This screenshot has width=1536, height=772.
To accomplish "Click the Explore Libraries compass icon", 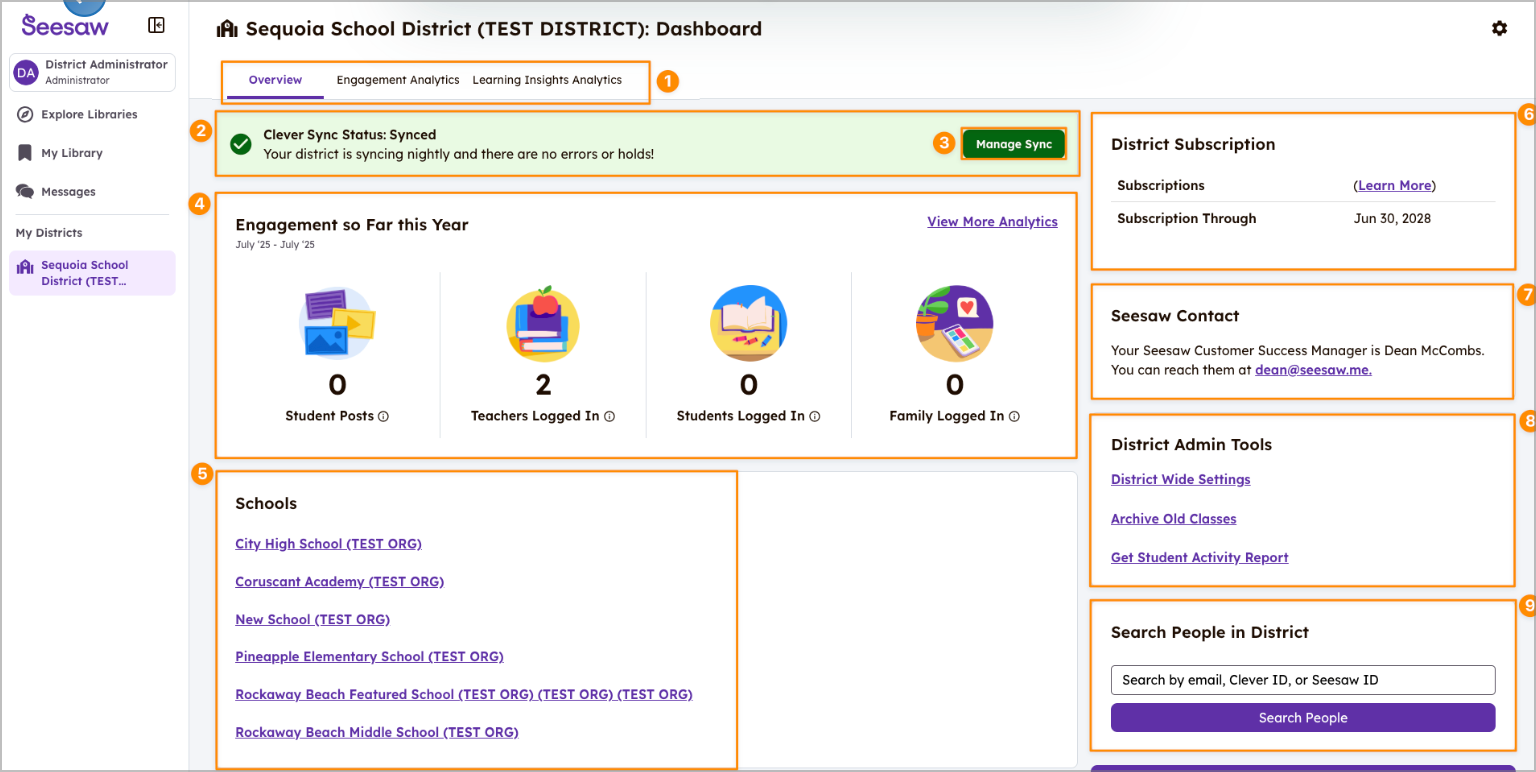I will tap(25, 114).
